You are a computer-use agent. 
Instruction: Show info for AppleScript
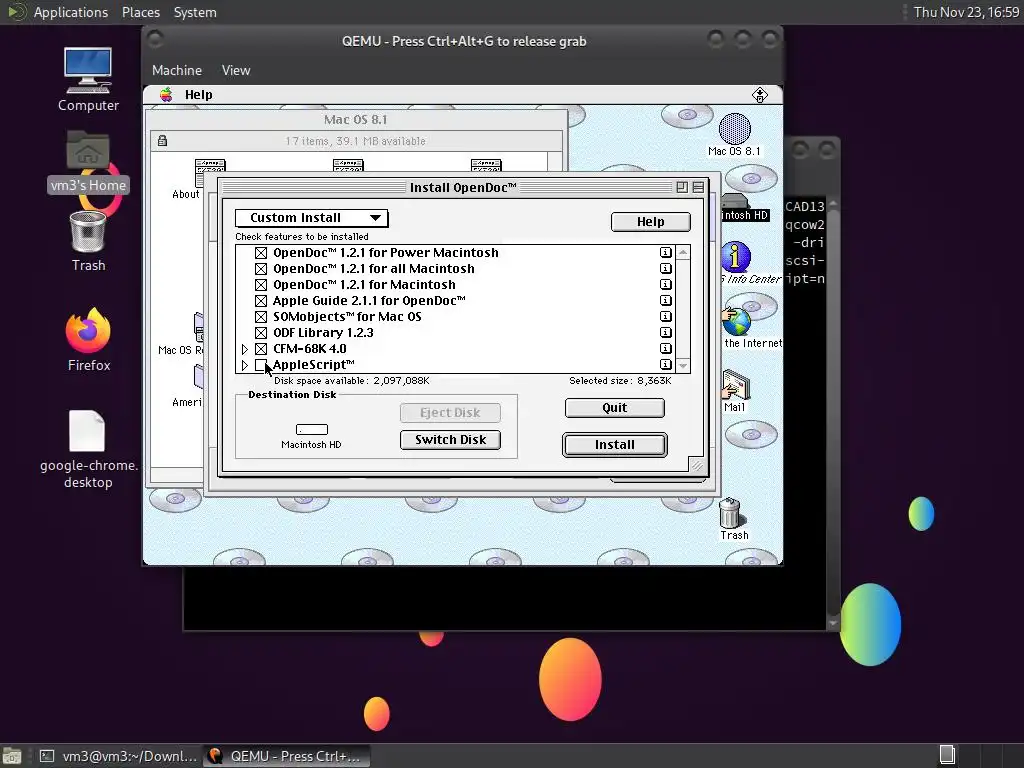pyautogui.click(x=665, y=364)
